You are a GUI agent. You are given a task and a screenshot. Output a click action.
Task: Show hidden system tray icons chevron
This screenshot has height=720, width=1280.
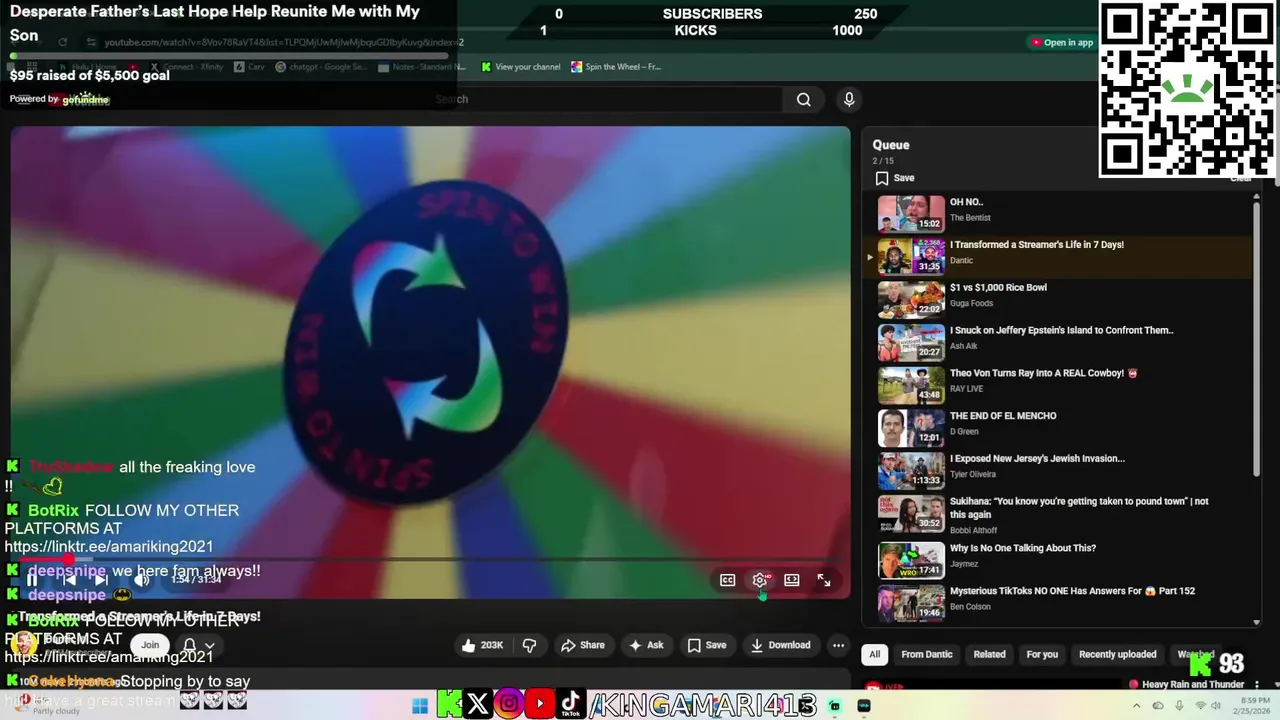(x=1136, y=706)
